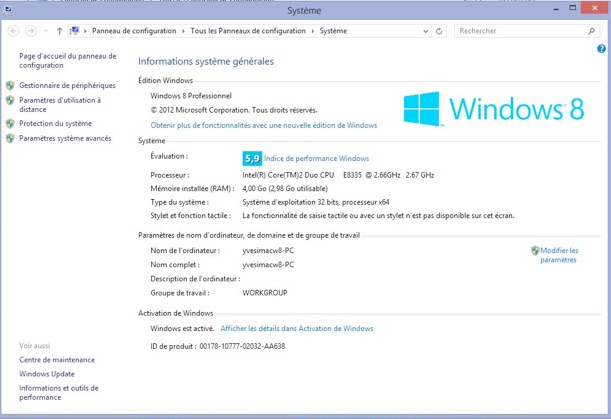The width and height of the screenshot is (611, 419).
Task: Open Indice de performance Windows link
Action: click(316, 158)
